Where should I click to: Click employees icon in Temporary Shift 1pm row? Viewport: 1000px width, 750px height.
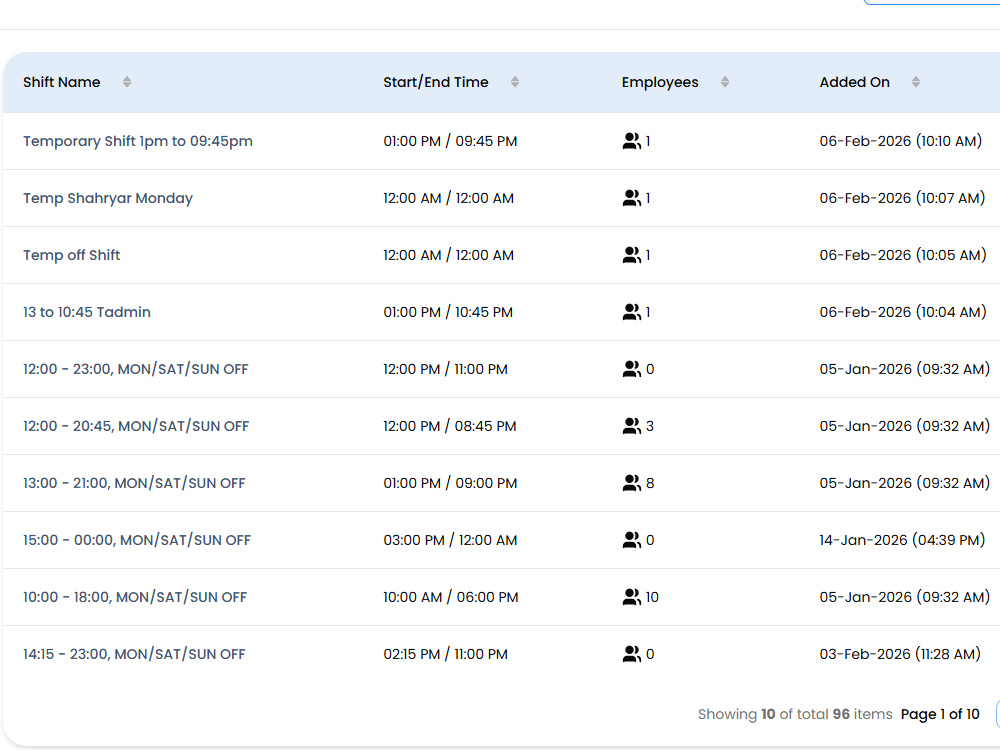coord(631,141)
